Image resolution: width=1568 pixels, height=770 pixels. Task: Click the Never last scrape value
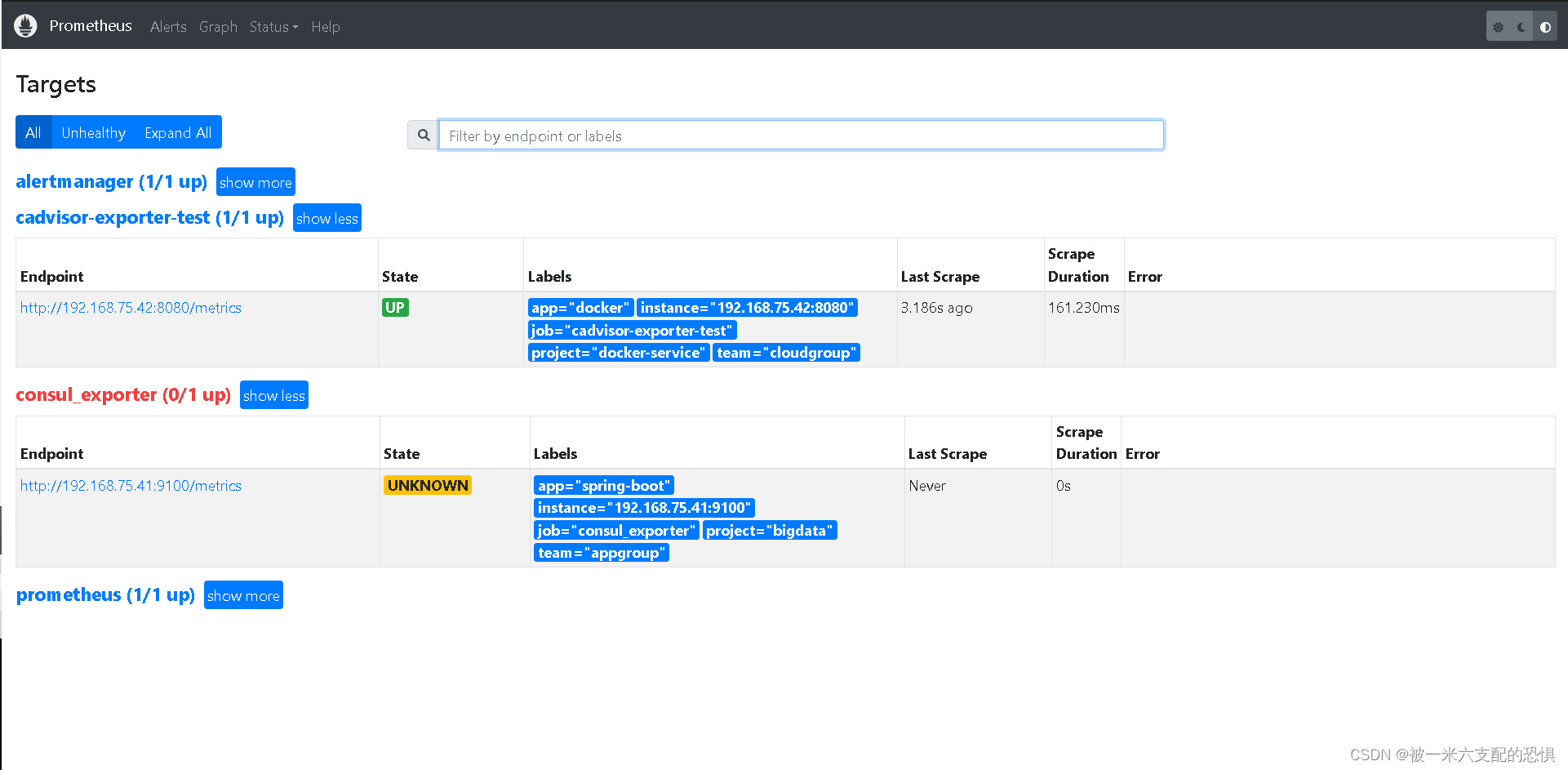pos(927,486)
